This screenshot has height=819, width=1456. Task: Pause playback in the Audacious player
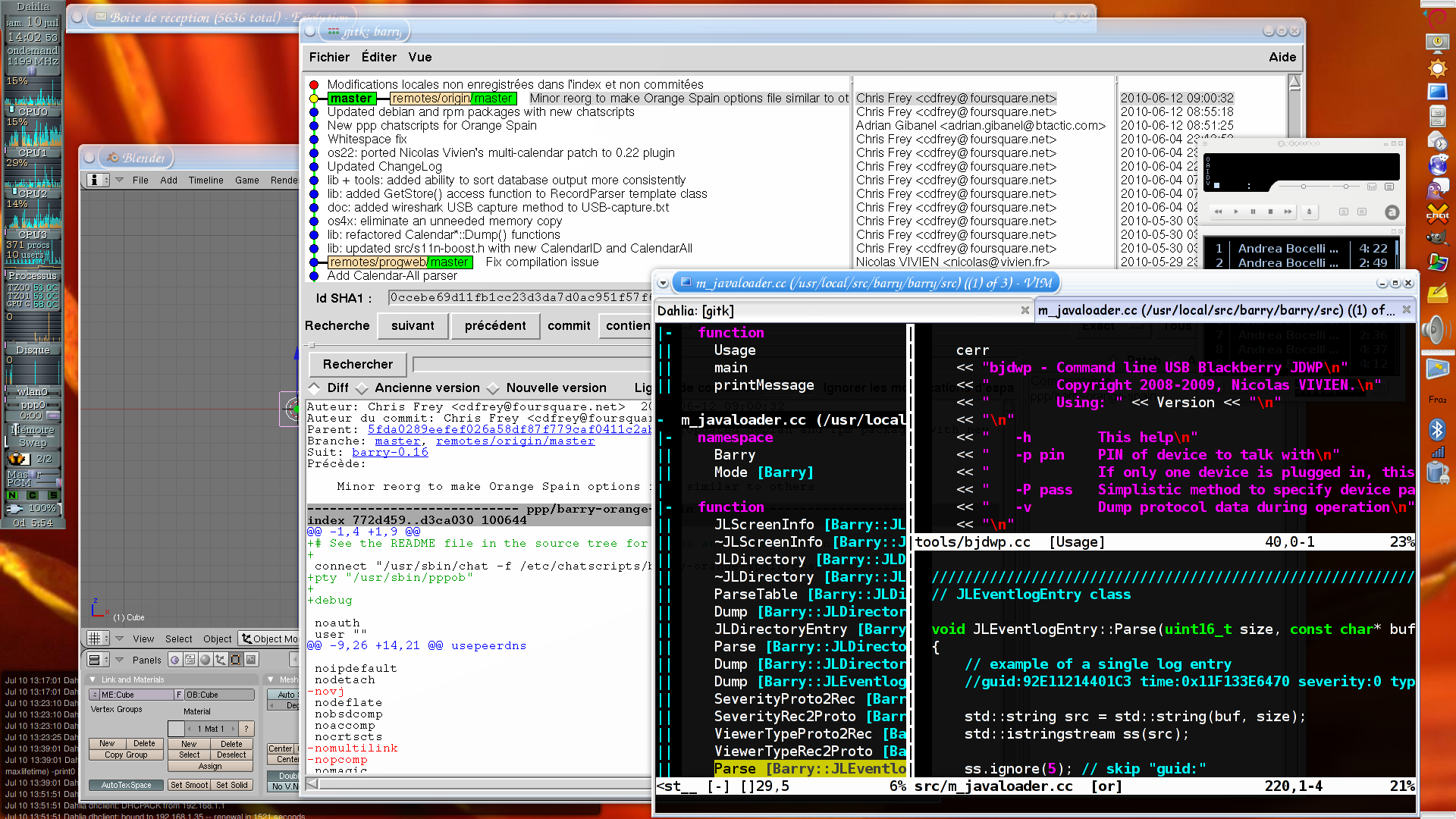pyautogui.click(x=1253, y=212)
